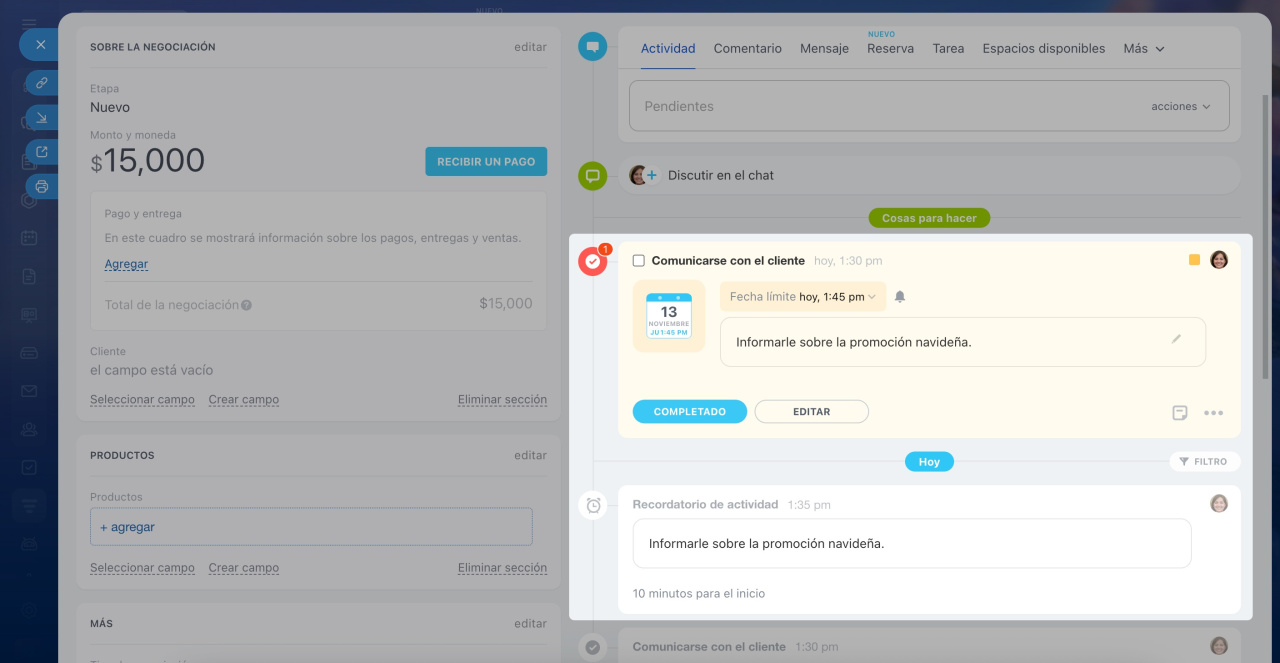This screenshot has height=663, width=1280.
Task: Click the help icon next to Total de la negociación
Action: pyautogui.click(x=246, y=305)
